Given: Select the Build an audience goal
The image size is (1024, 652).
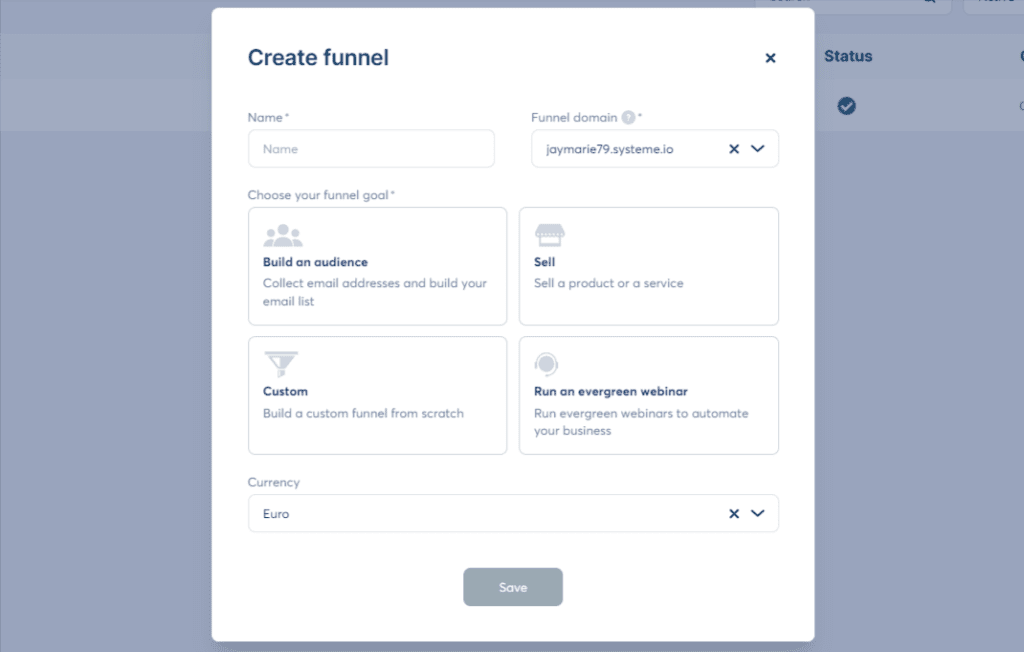Looking at the screenshot, I should coord(377,267).
